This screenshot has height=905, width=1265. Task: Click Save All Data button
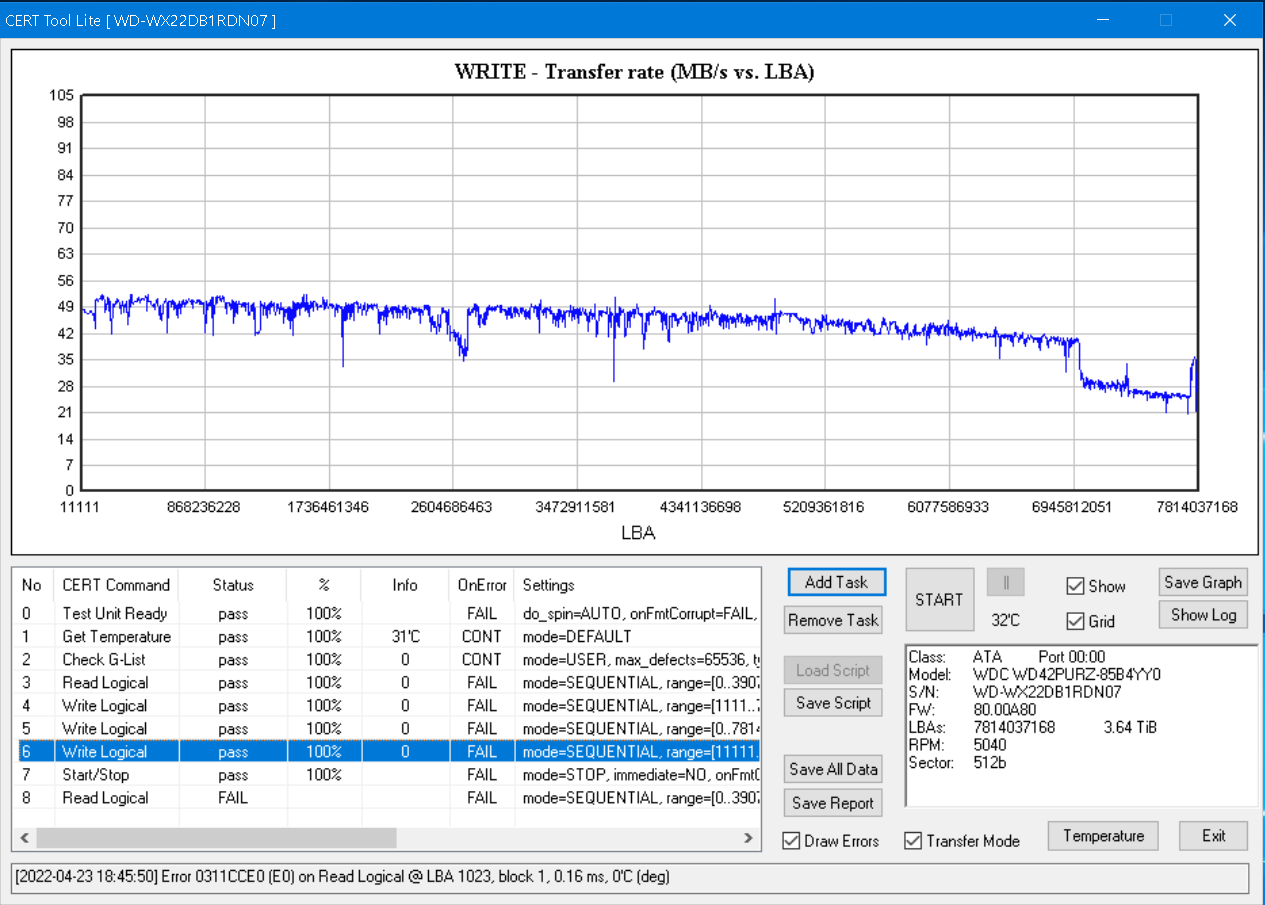tap(833, 769)
